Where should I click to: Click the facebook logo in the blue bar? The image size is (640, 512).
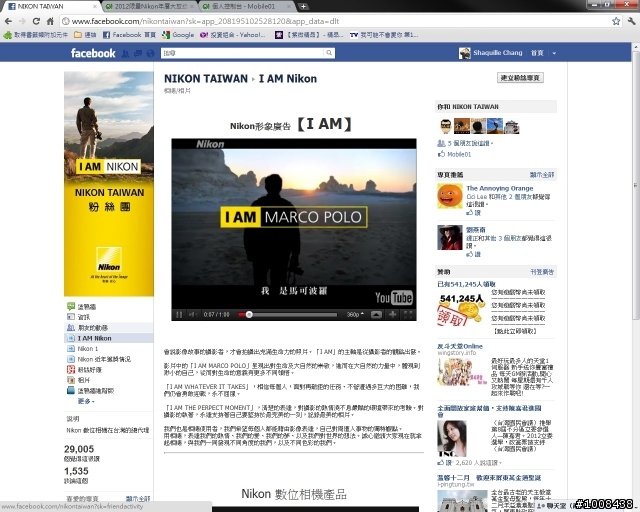(93, 53)
